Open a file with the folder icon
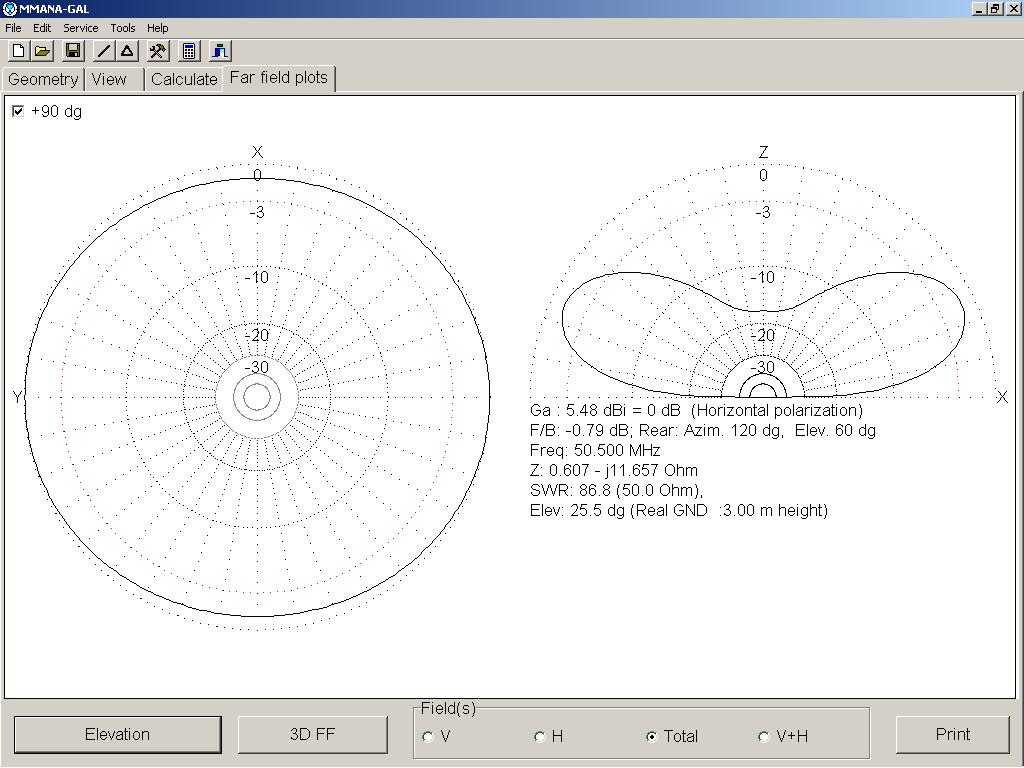1024x768 pixels. 42,51
